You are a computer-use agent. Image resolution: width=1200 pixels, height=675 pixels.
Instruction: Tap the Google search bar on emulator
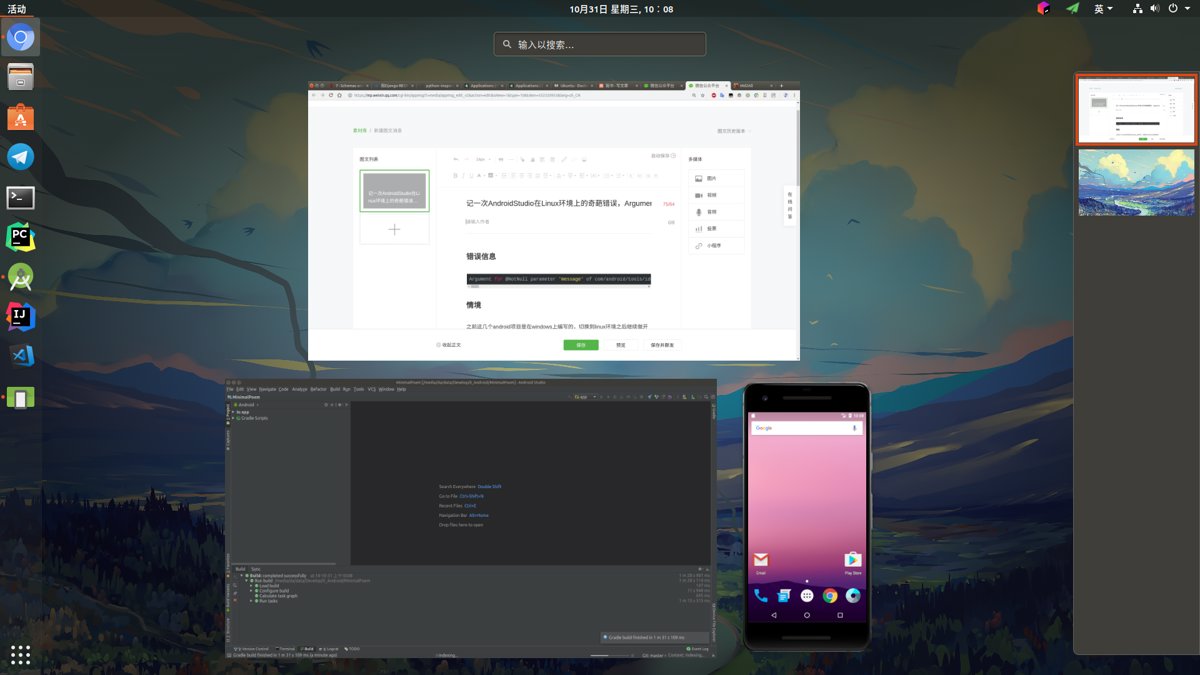pyautogui.click(x=807, y=428)
